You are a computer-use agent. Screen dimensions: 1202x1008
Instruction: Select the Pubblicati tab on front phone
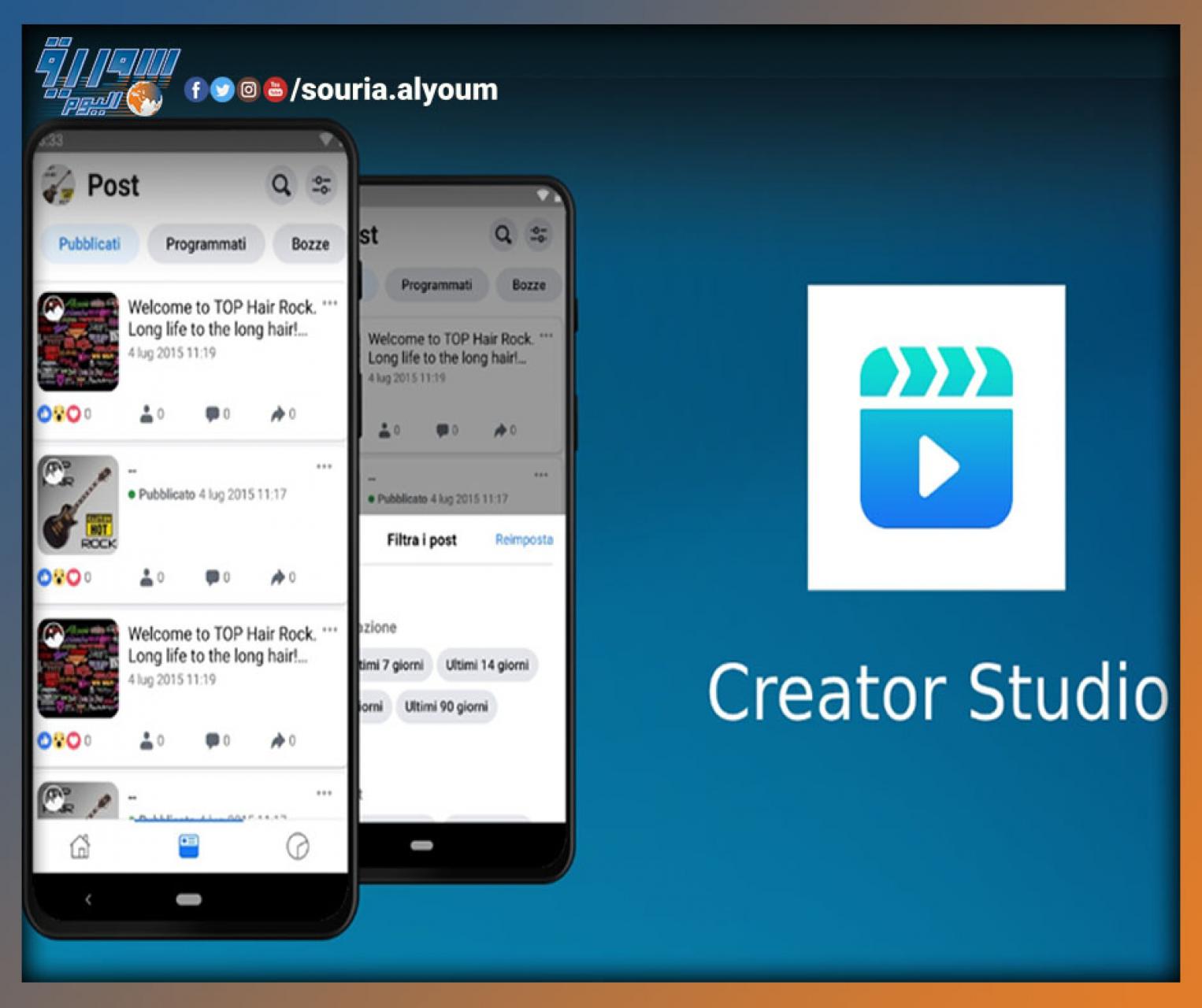(90, 244)
